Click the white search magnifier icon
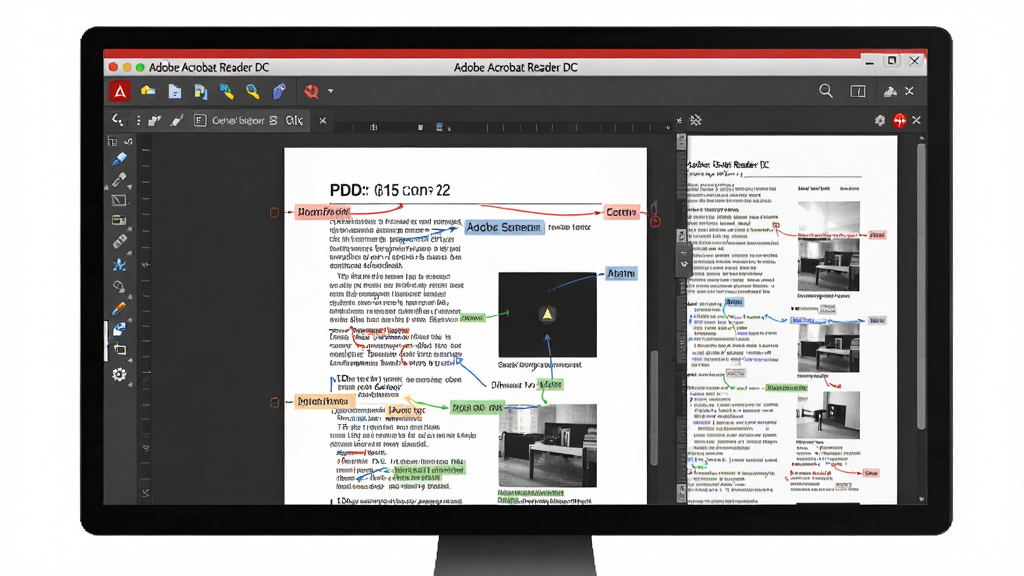1024x576 pixels. tap(826, 91)
